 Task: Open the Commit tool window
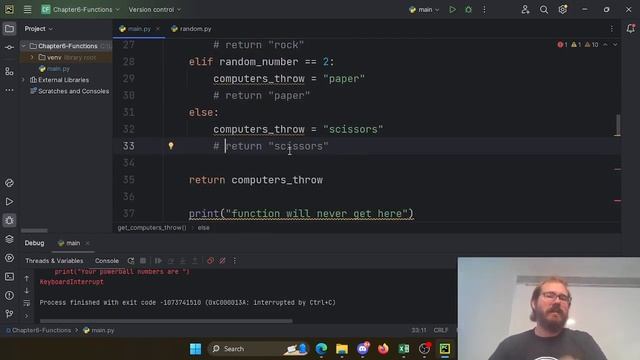9,47
